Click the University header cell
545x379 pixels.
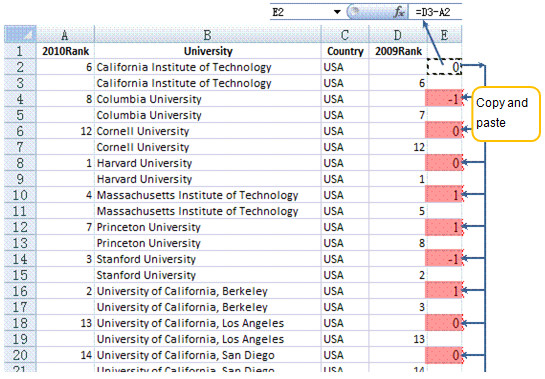pyautogui.click(x=208, y=51)
